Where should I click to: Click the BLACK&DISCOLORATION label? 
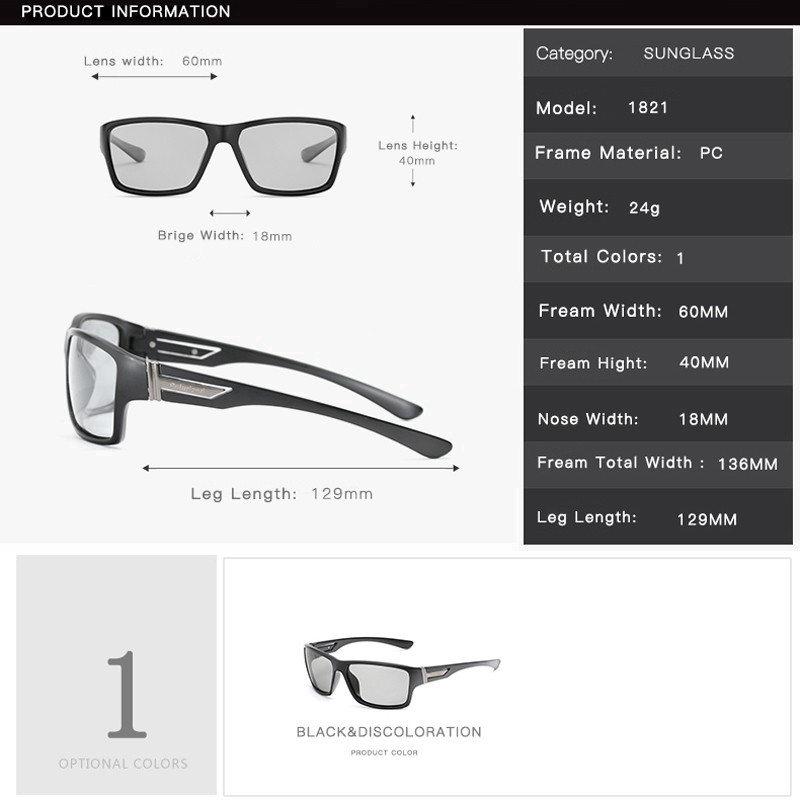(x=389, y=732)
